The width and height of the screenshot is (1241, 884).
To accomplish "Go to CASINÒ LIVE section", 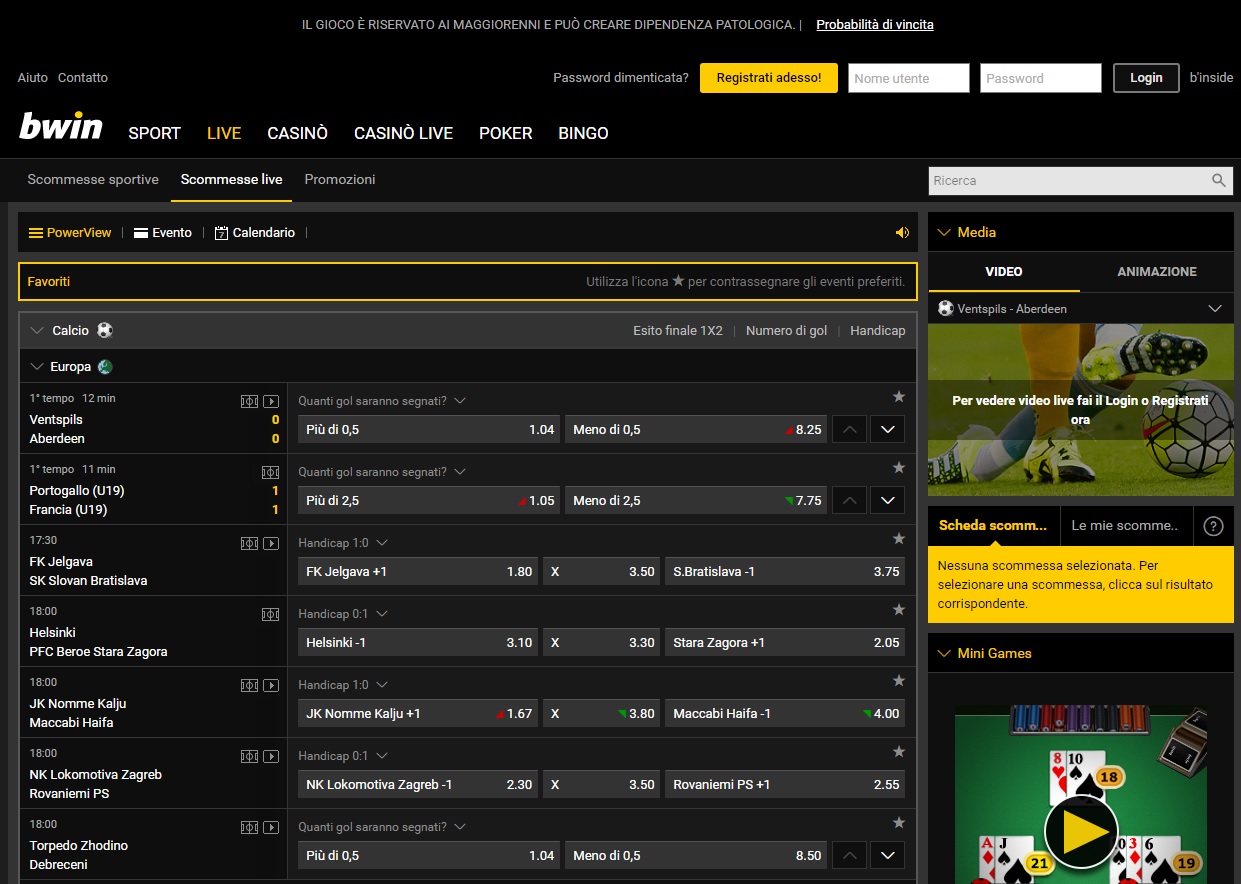I will pos(403,133).
